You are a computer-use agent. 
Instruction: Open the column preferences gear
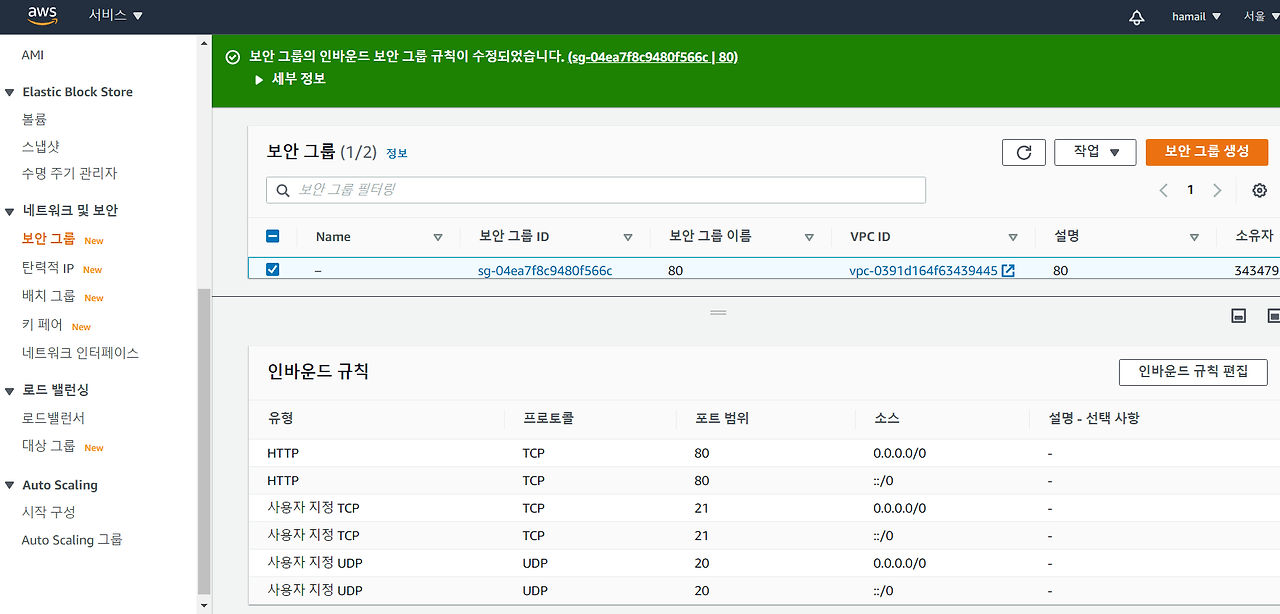(x=1259, y=190)
